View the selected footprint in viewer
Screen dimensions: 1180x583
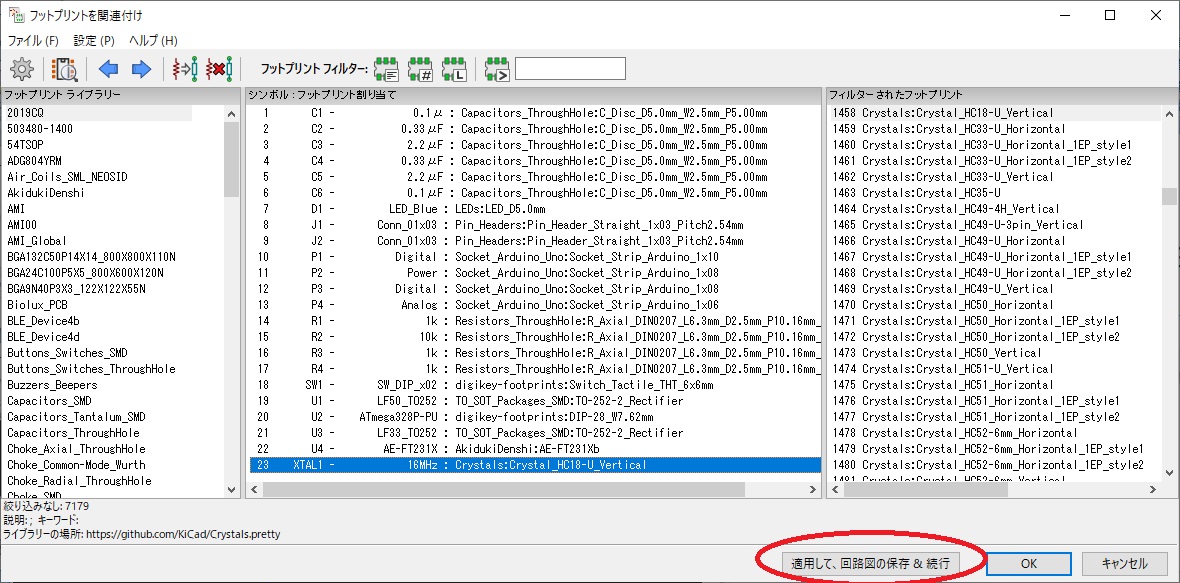(x=65, y=69)
